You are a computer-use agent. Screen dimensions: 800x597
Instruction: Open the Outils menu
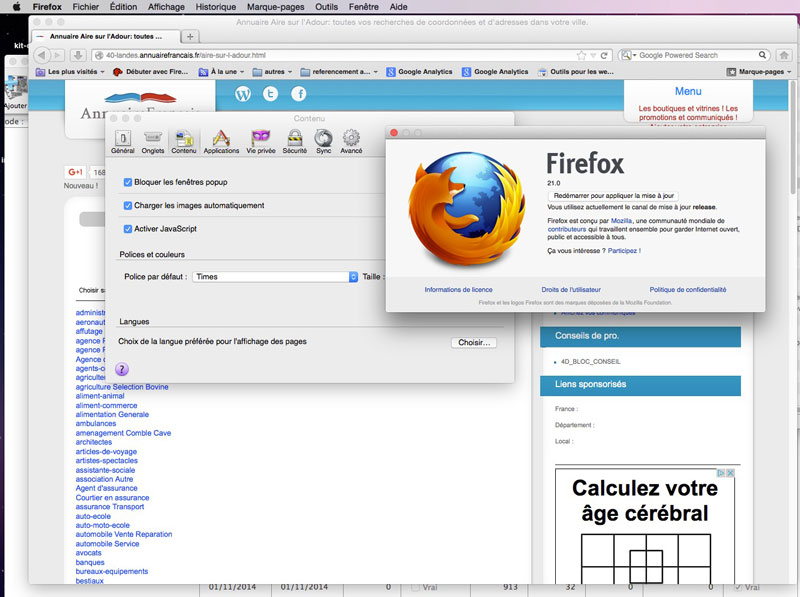coord(327,7)
